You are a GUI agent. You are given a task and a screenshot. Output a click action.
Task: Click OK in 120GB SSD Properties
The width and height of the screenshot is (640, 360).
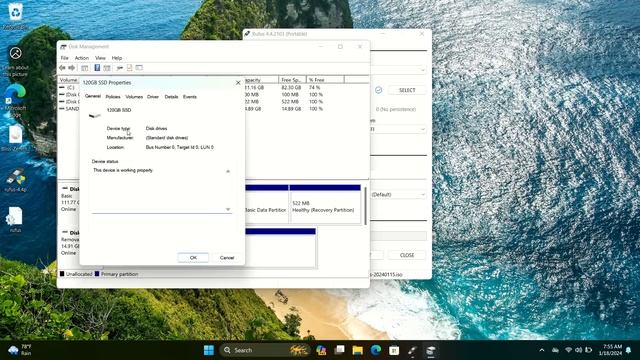193,258
